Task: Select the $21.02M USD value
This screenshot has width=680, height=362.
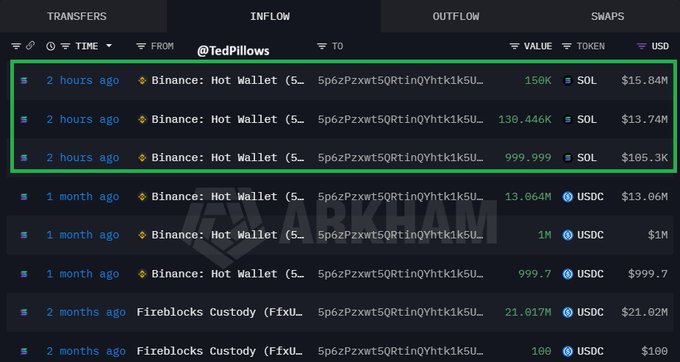Action: click(x=644, y=312)
